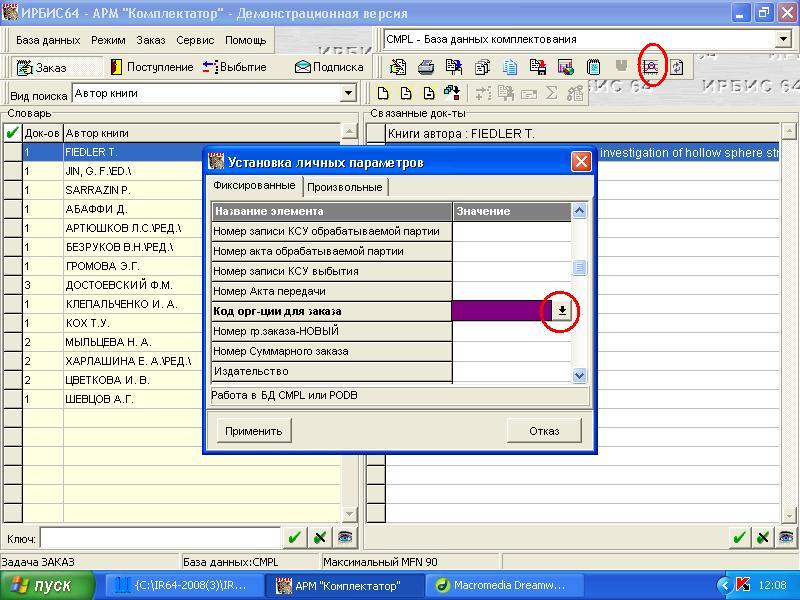Click the refresh icon at toolbar end

(677, 67)
